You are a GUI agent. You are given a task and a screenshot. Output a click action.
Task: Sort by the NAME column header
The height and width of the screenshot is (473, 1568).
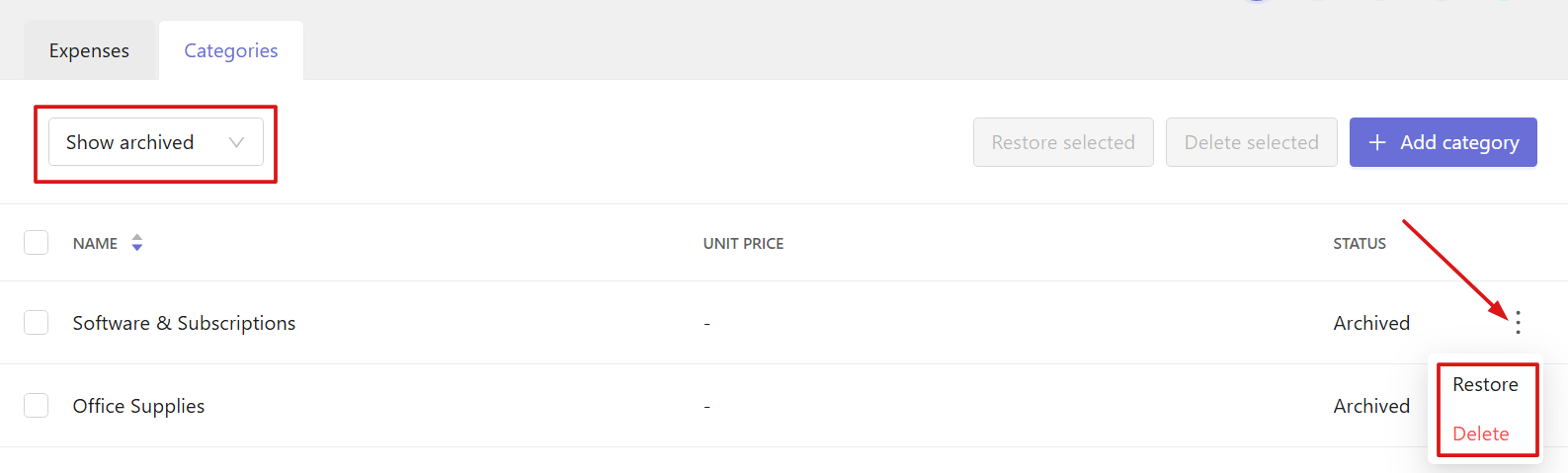[x=95, y=243]
